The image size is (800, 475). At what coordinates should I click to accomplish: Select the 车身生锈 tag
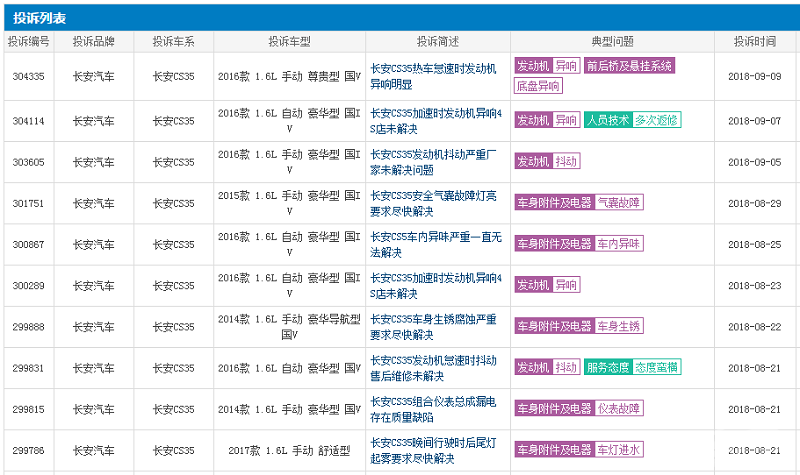pos(619,326)
